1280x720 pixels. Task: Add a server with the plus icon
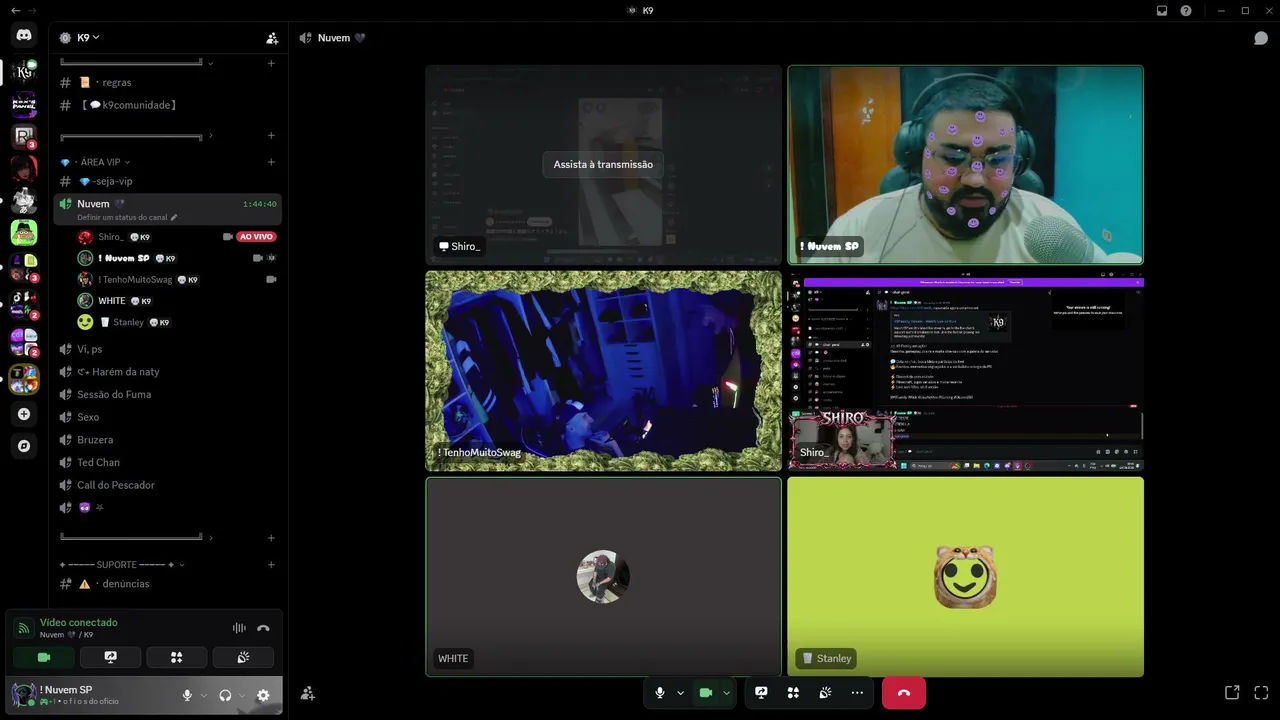pyautogui.click(x=24, y=414)
